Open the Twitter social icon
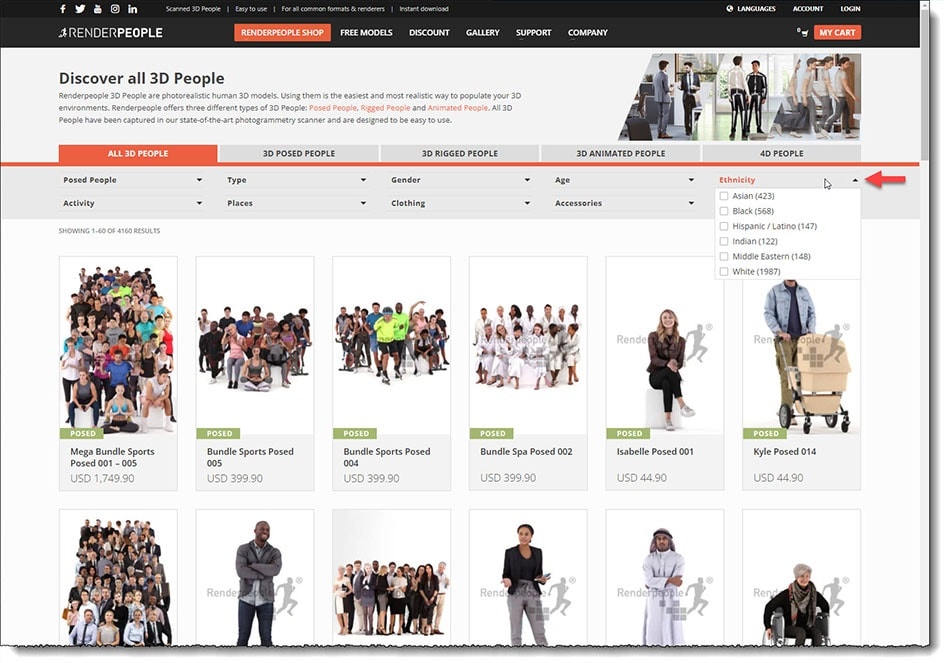The height and width of the screenshot is (663, 944). [80, 9]
